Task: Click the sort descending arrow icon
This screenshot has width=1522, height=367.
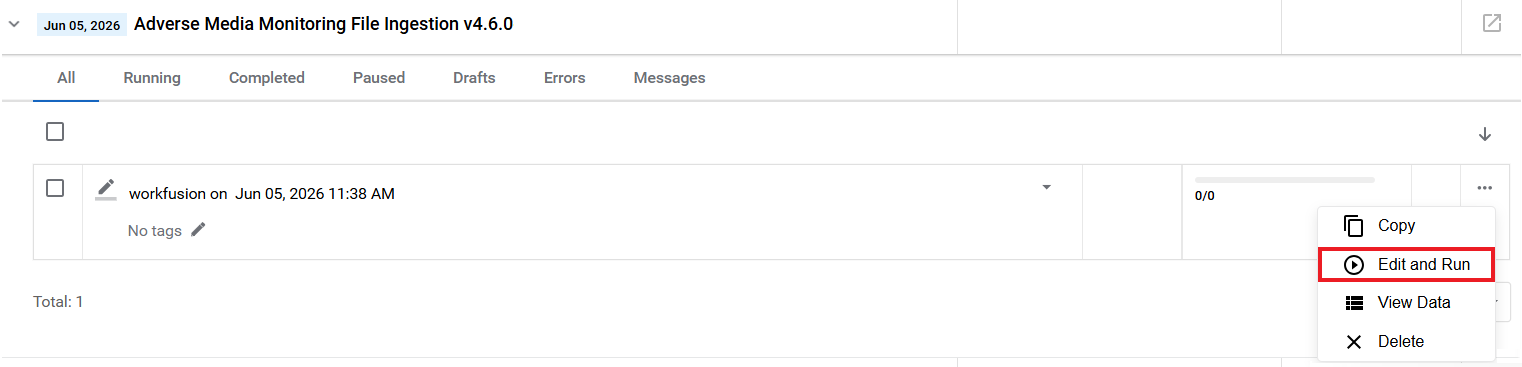Action: click(x=1485, y=134)
